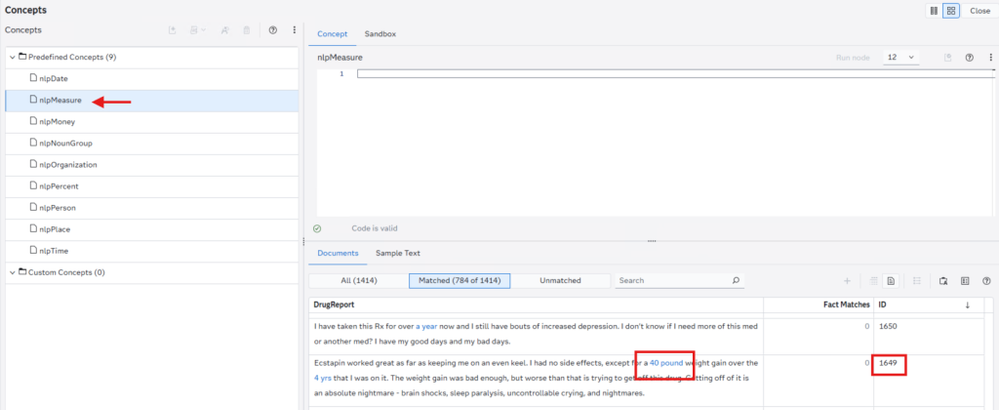Switch to the grid layout view
Viewport: 999px width, 410px height.
point(951,11)
